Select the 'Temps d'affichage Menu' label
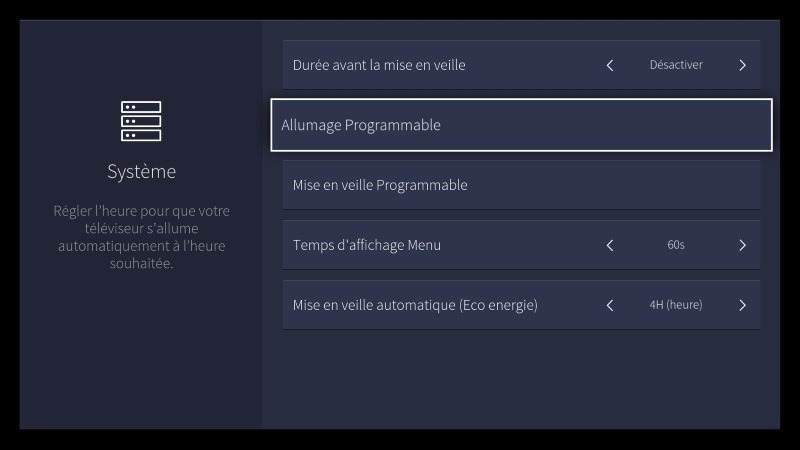Screen dimensions: 800x450 pyautogui.click(x=366, y=245)
